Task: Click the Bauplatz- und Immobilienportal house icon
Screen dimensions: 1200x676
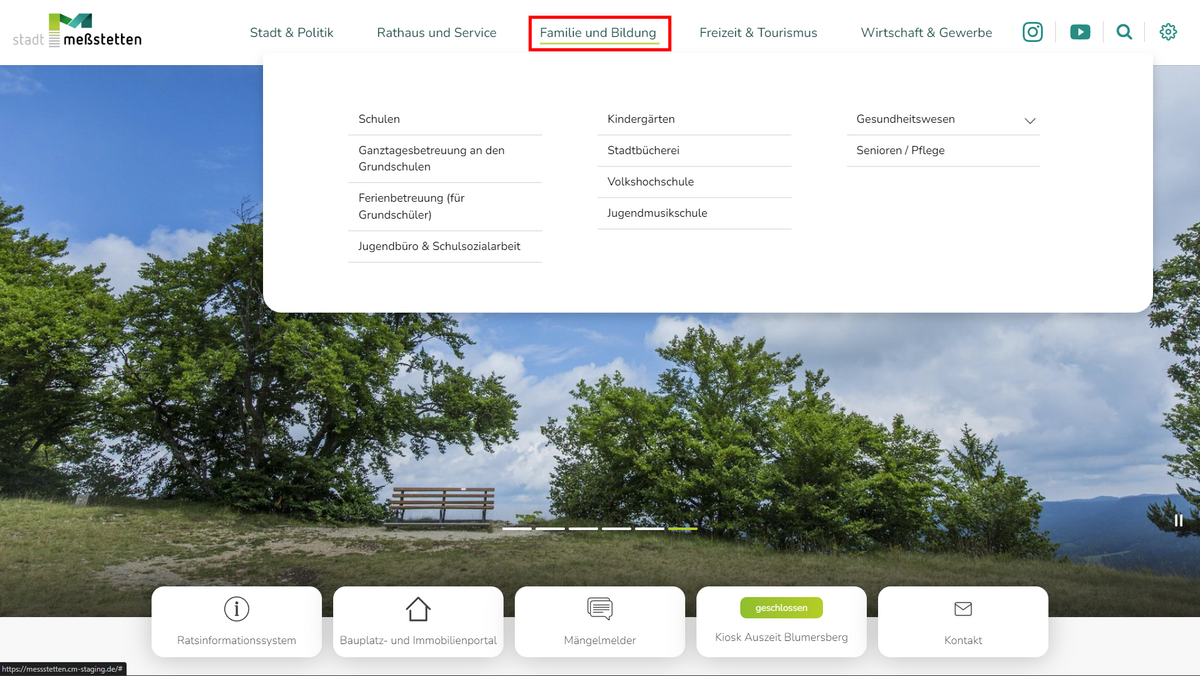Action: pyautogui.click(x=418, y=608)
